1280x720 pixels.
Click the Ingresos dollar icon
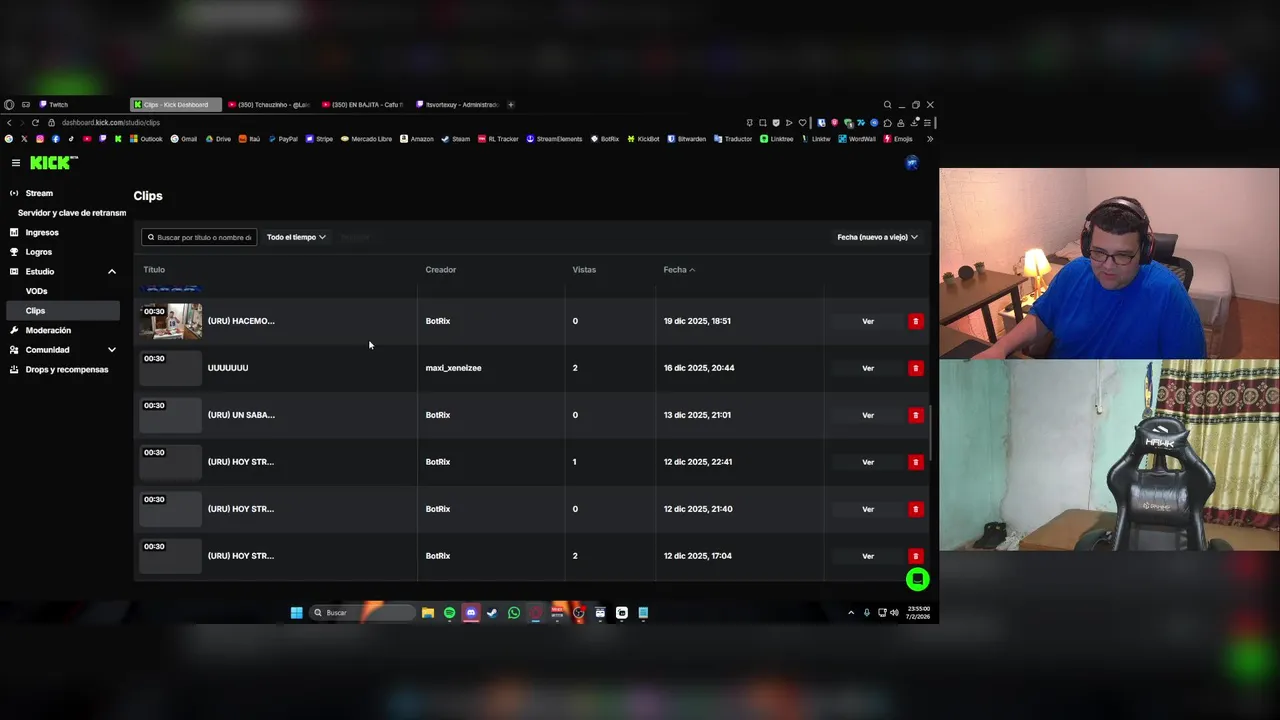14,232
